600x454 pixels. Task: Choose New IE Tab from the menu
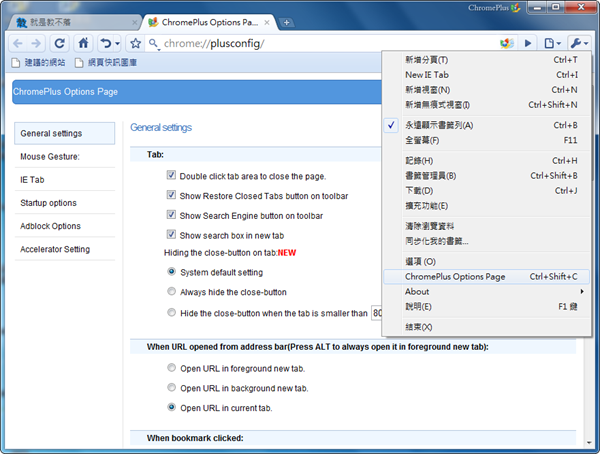[486, 75]
